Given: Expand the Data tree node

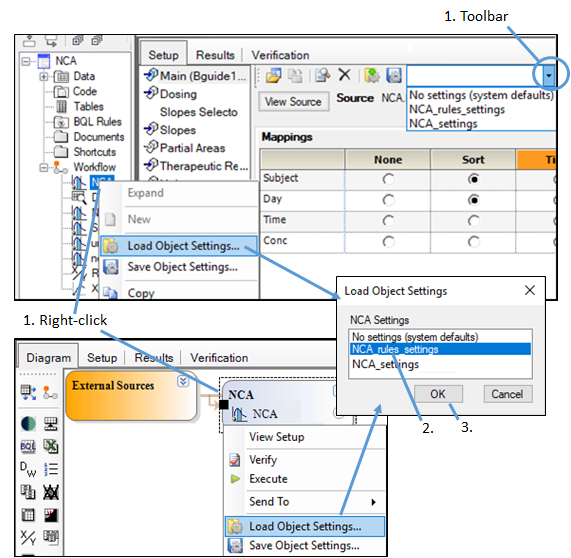Looking at the screenshot, I should tap(44, 76).
